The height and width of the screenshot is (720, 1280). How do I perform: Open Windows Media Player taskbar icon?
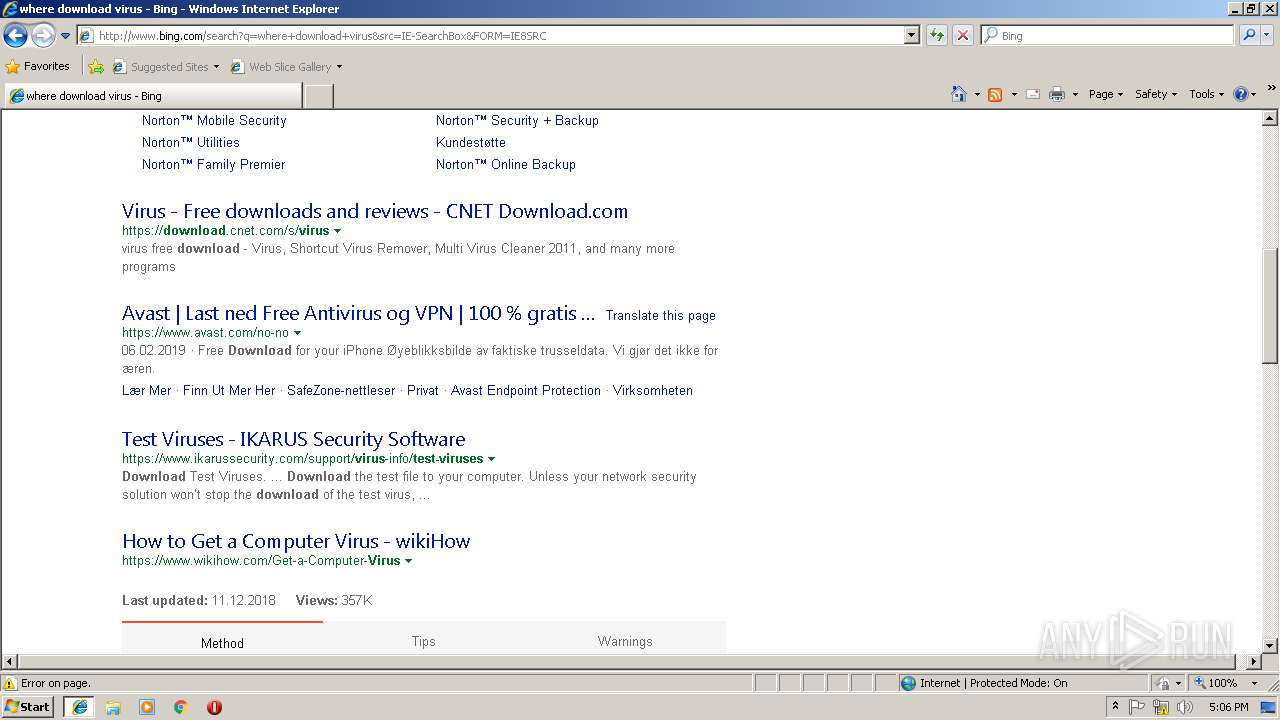click(x=147, y=707)
